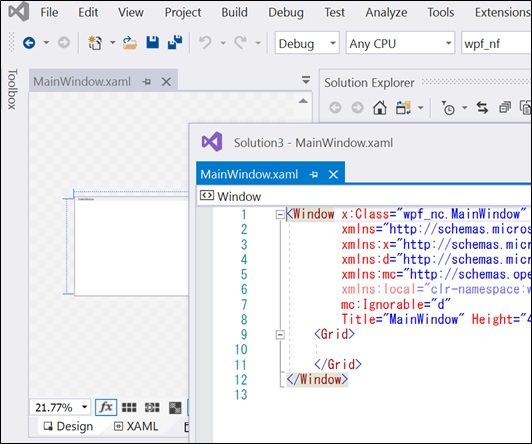Undo the last action
Viewport: 532px width, 444px height.
205,43
